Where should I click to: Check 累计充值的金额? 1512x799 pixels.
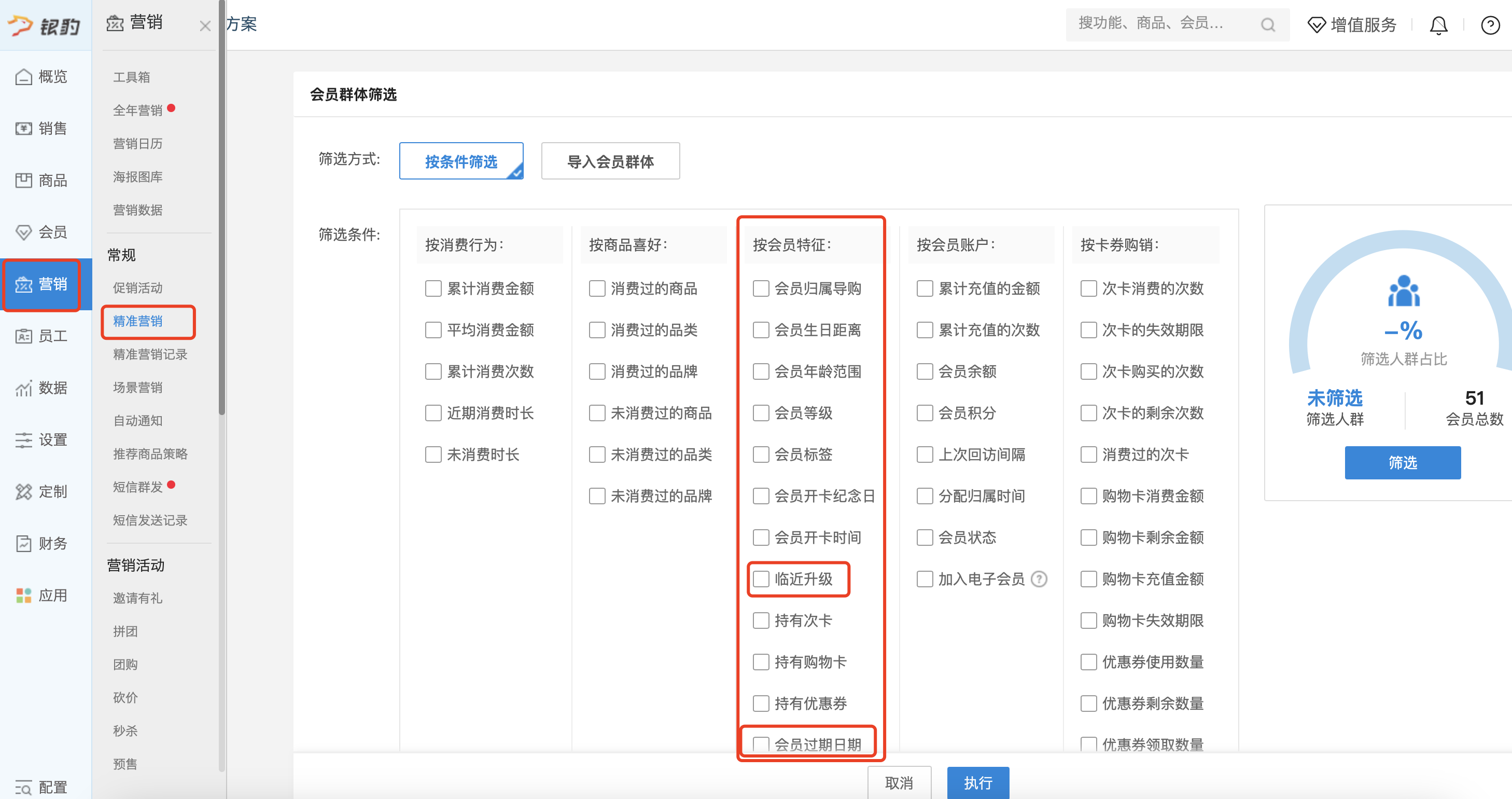925,288
